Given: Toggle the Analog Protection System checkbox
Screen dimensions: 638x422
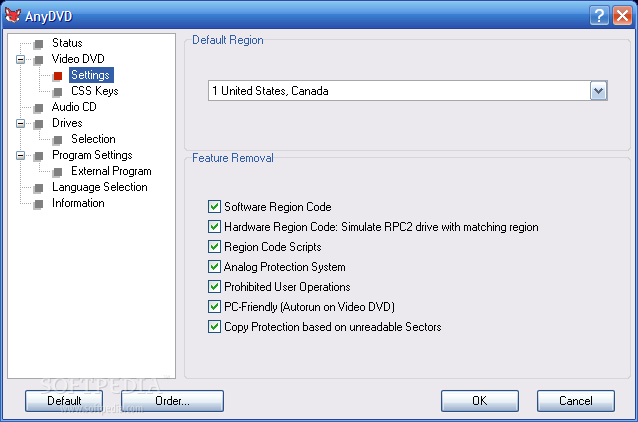Looking at the screenshot, I should [214, 267].
